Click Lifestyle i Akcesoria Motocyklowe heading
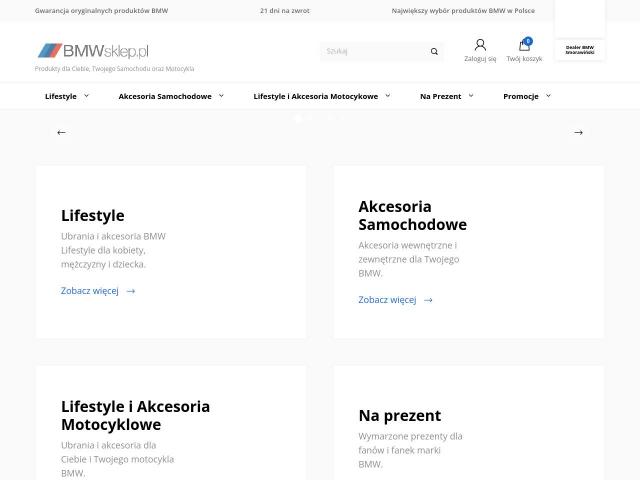Viewport: 640px width, 480px height. 136,416
